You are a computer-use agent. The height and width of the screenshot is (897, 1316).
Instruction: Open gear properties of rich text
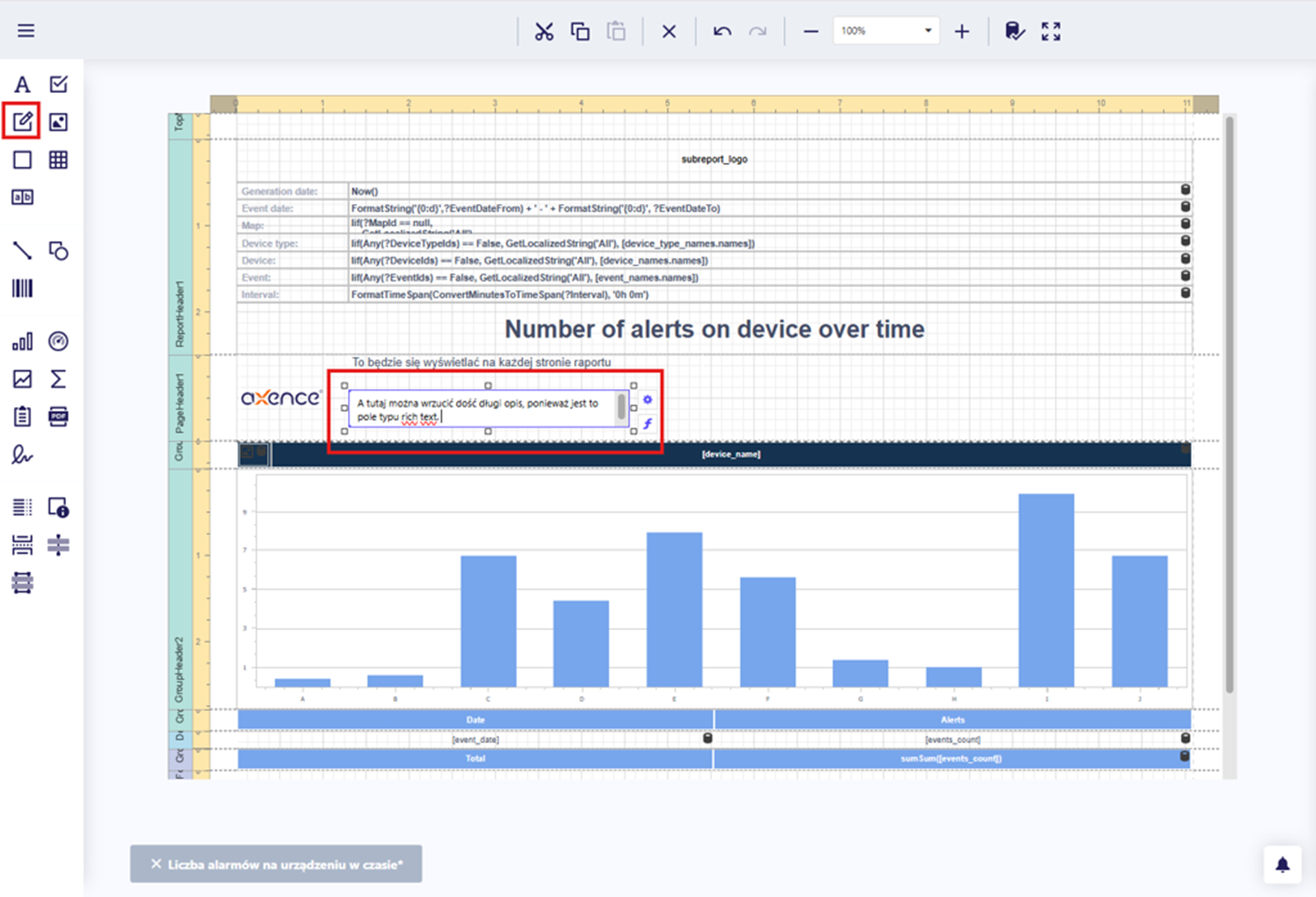point(647,400)
